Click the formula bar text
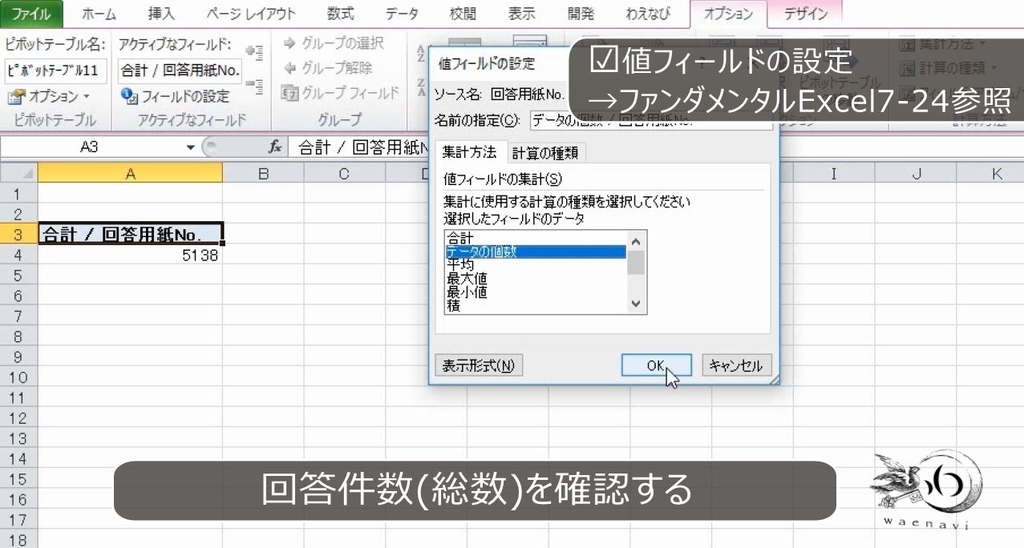The height and width of the screenshot is (548, 1024). (362, 148)
